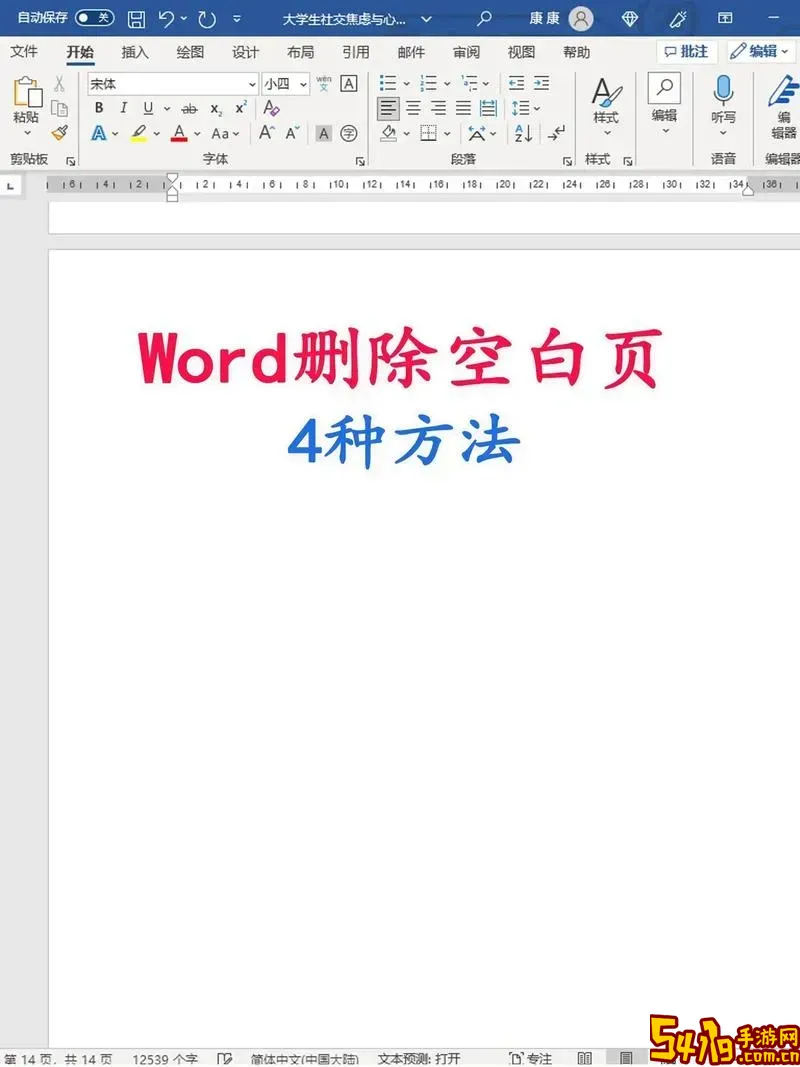
Task: Open the 编辑 mode dropdown button
Action: (x=759, y=52)
